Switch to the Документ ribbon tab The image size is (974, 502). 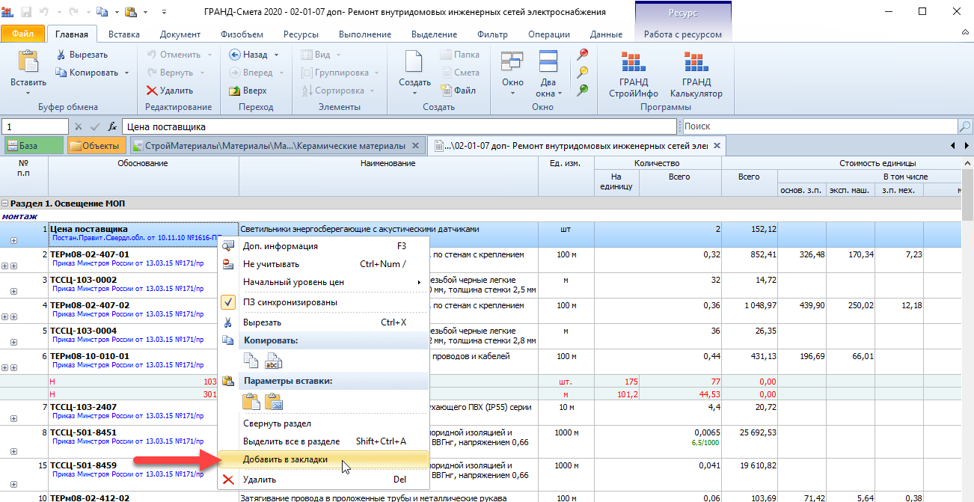[180, 34]
